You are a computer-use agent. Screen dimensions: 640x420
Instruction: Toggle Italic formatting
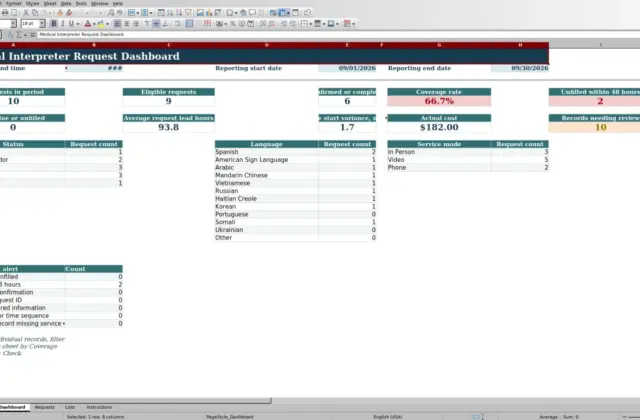click(x=62, y=24)
